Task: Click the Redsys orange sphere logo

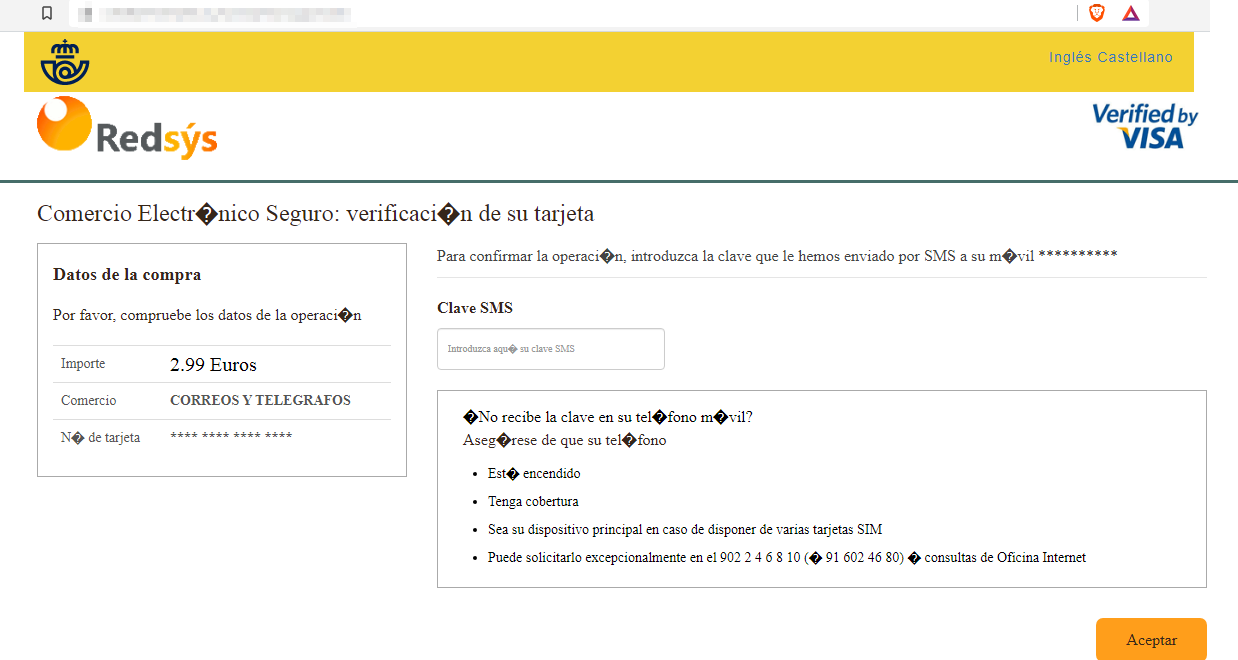Action: click(x=64, y=123)
